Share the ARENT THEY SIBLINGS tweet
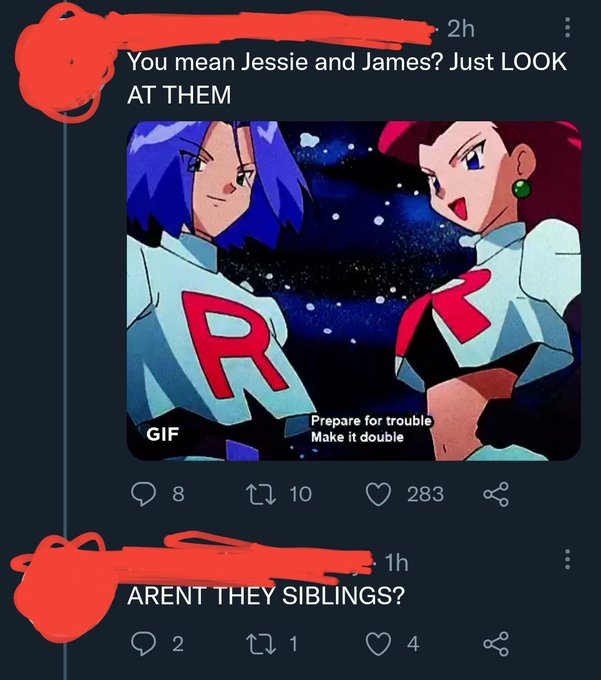Viewport: 601px width, 680px height. (496, 644)
